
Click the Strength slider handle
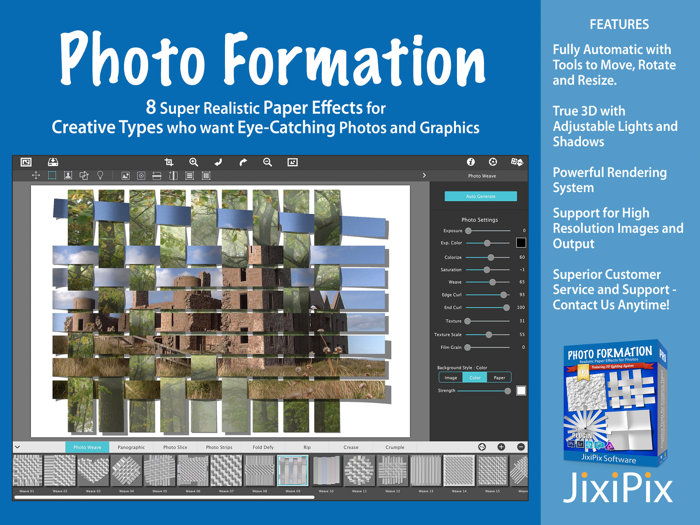[x=508, y=391]
